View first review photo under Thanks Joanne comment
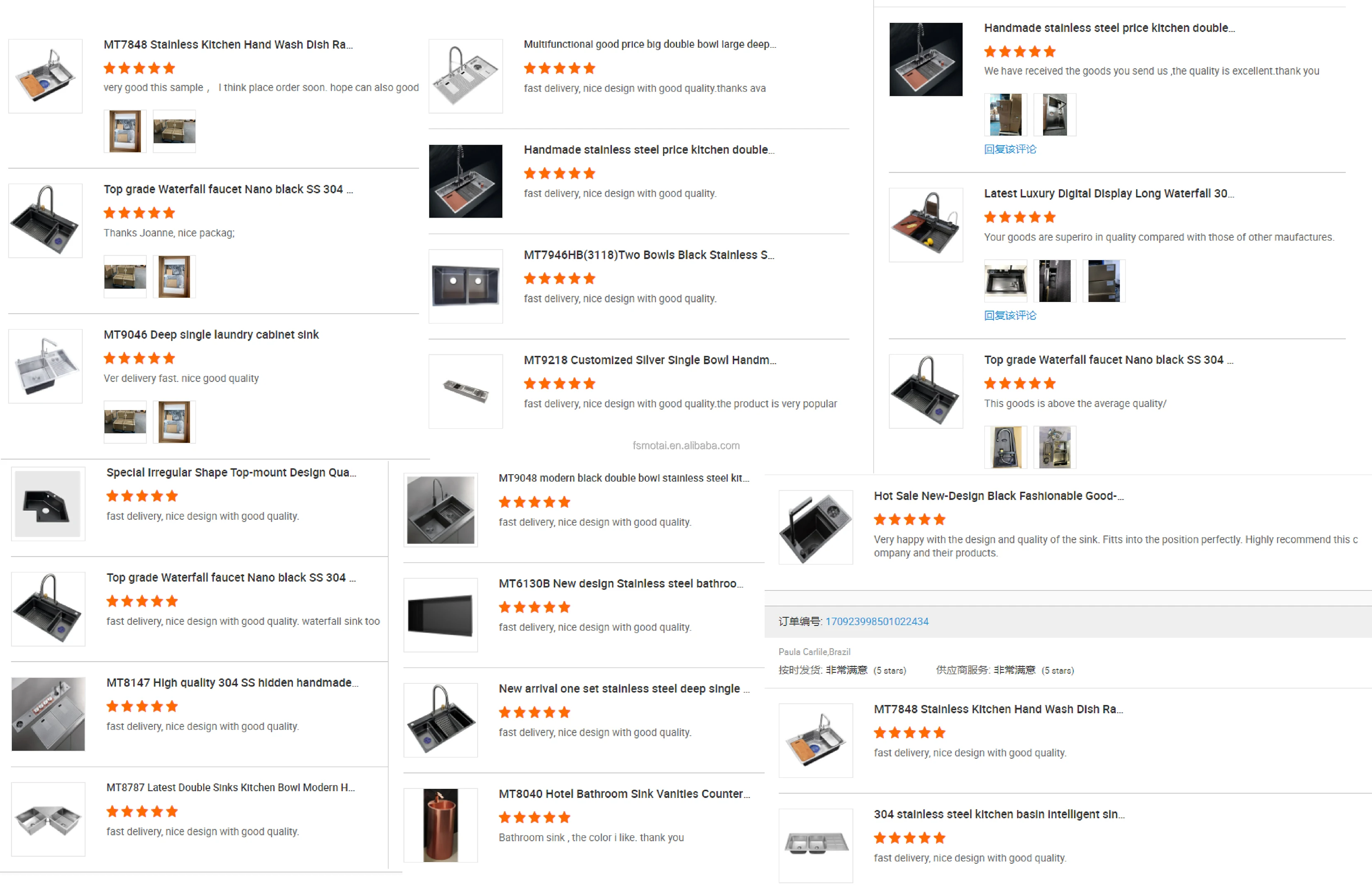The width and height of the screenshot is (1372, 890). (125, 277)
